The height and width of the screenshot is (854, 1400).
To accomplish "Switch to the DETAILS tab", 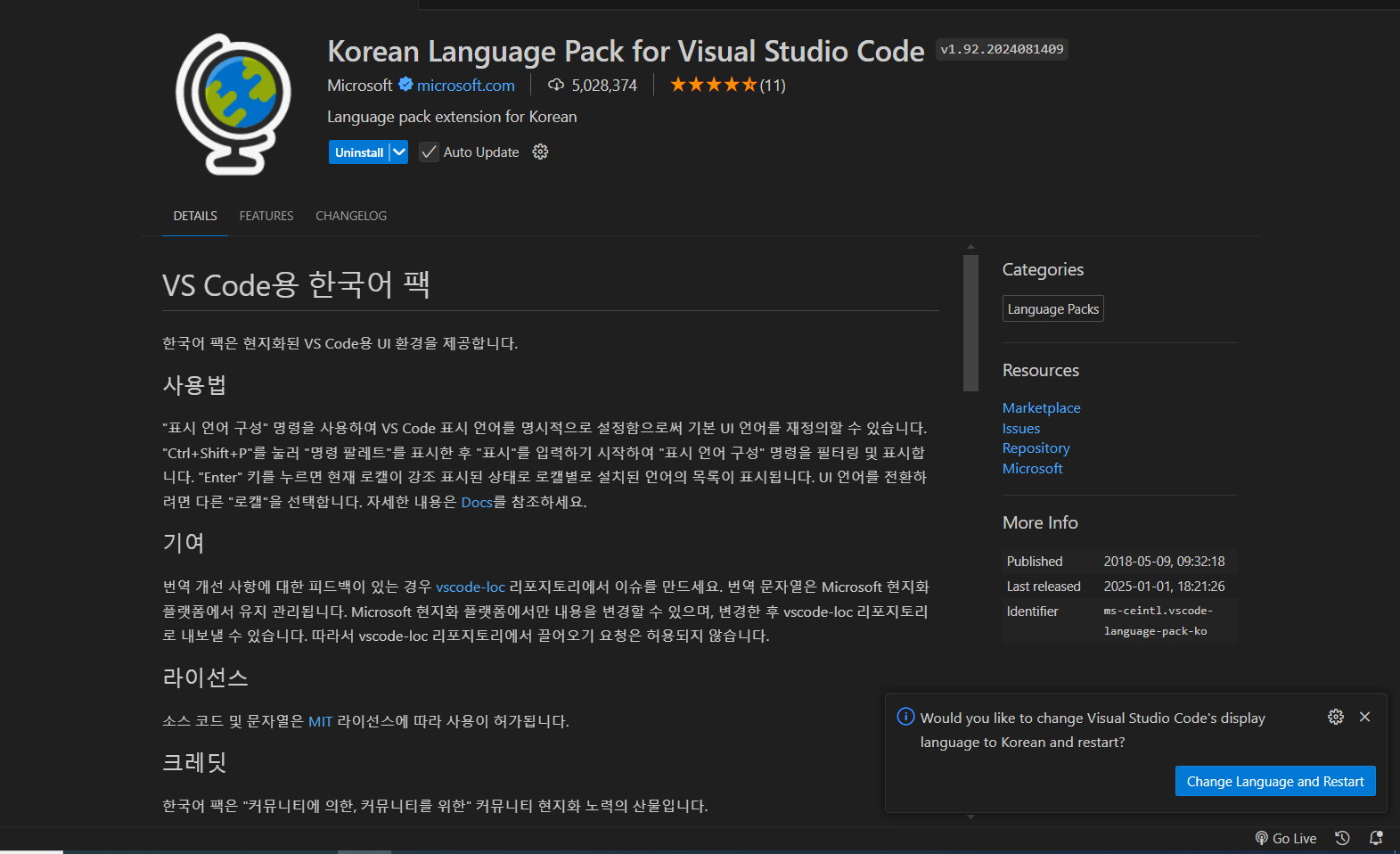I will 195,216.
